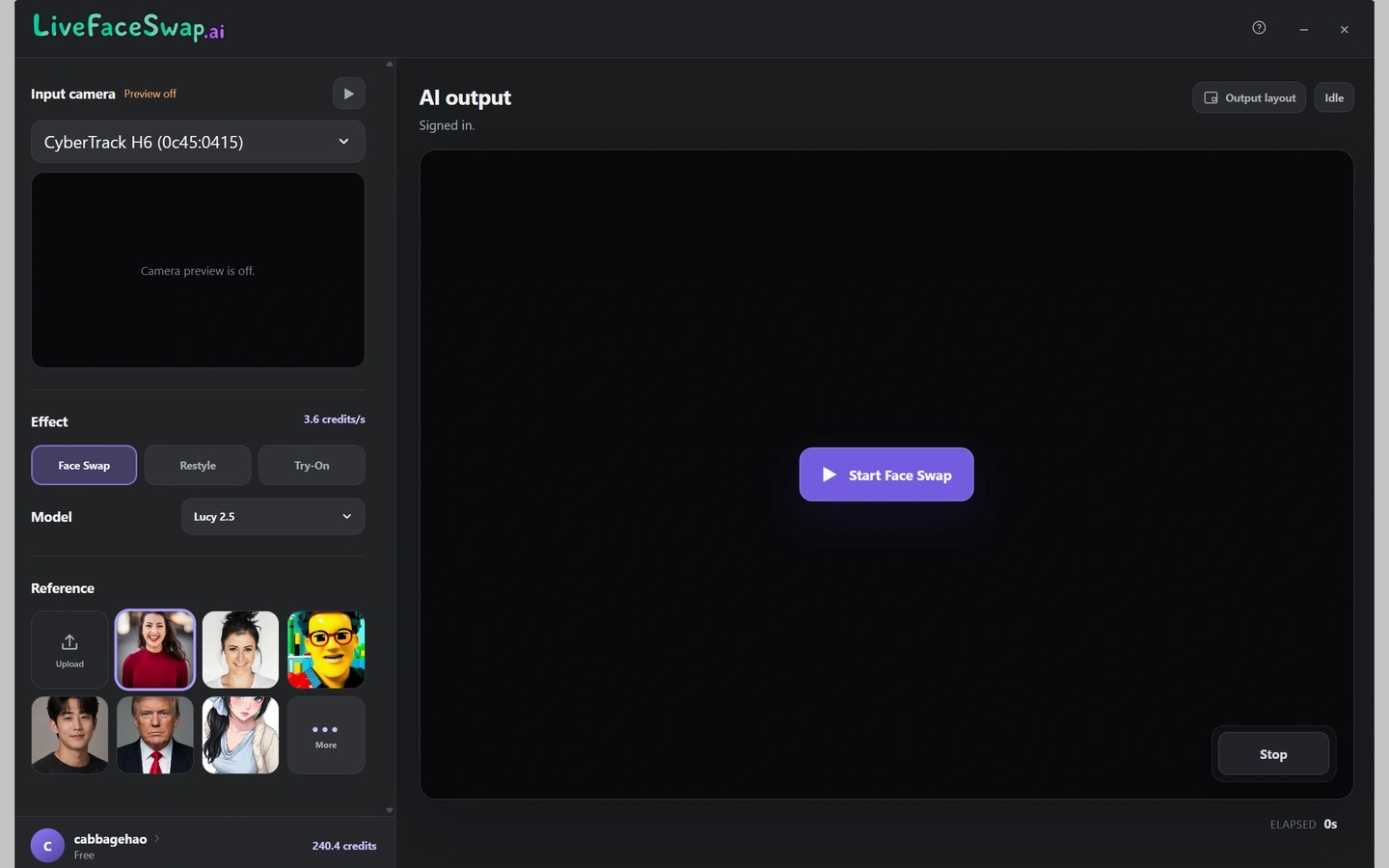Click the ELAPSED 0s timer text

(x=1303, y=824)
